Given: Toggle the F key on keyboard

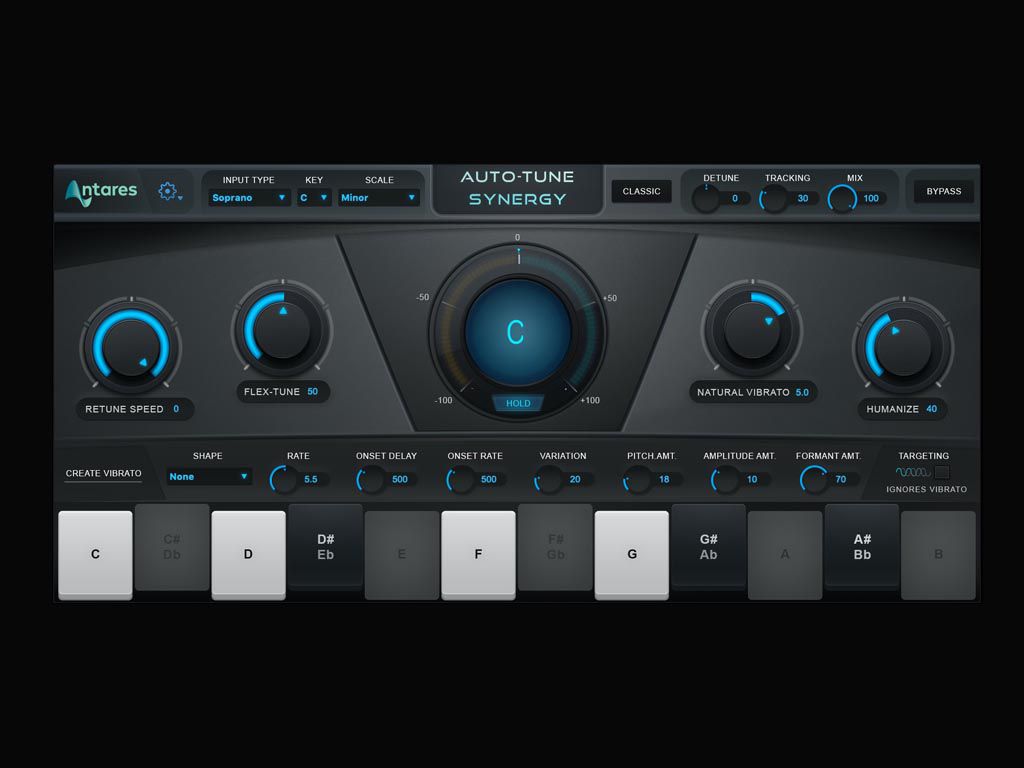Looking at the screenshot, I should (478, 554).
